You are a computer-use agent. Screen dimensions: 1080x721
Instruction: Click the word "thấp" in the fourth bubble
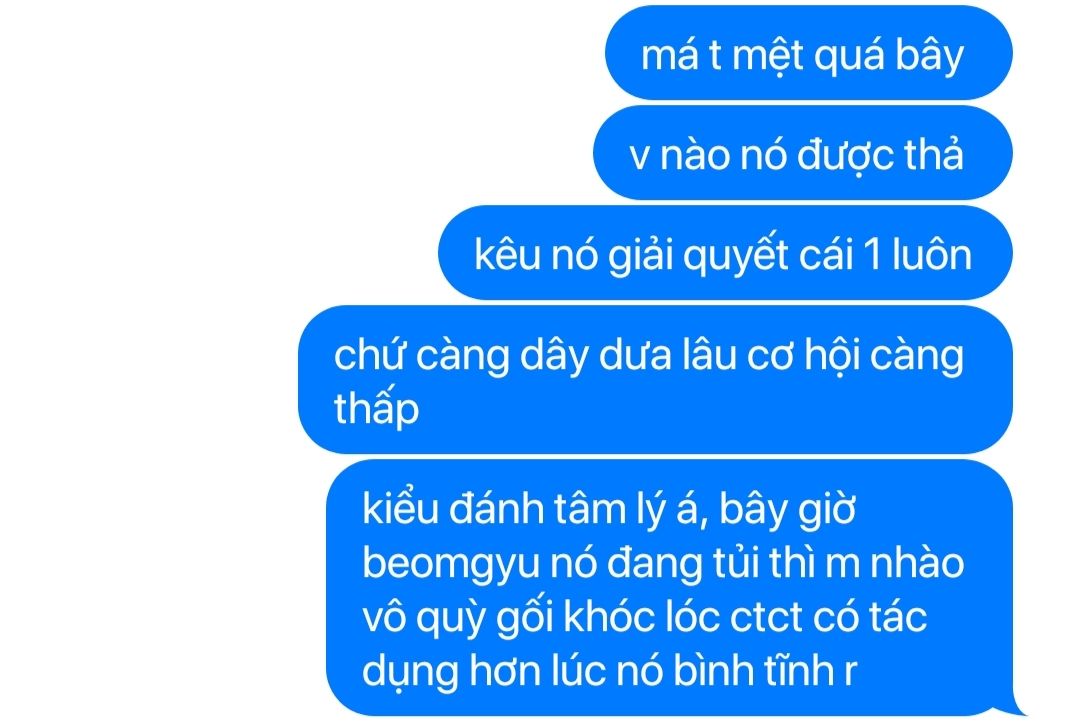click(376, 408)
